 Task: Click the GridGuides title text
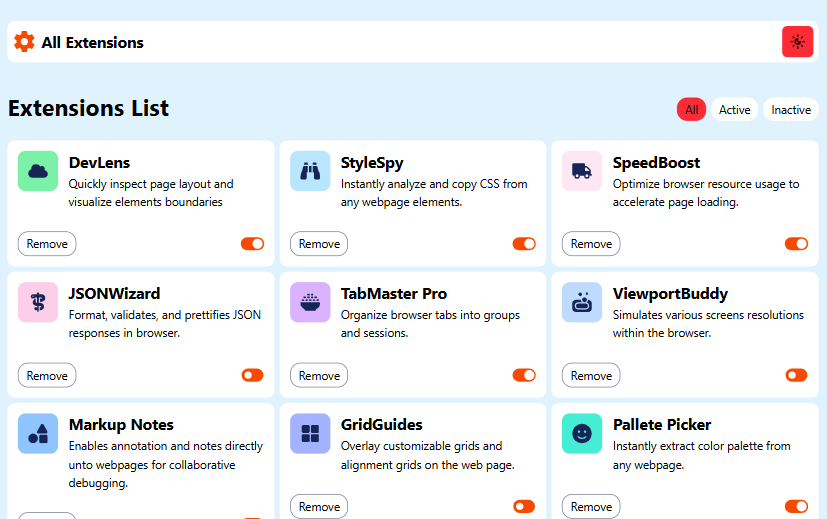pyautogui.click(x=381, y=425)
